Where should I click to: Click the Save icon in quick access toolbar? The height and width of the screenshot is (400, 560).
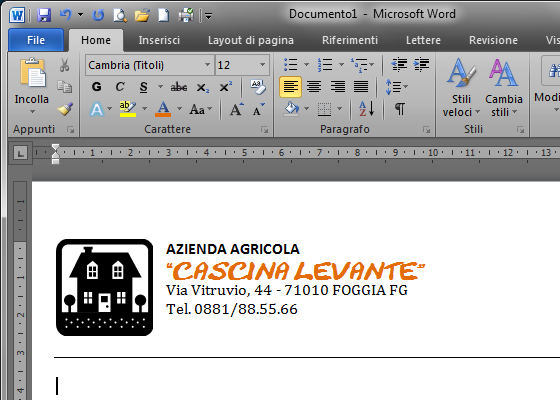(x=44, y=15)
